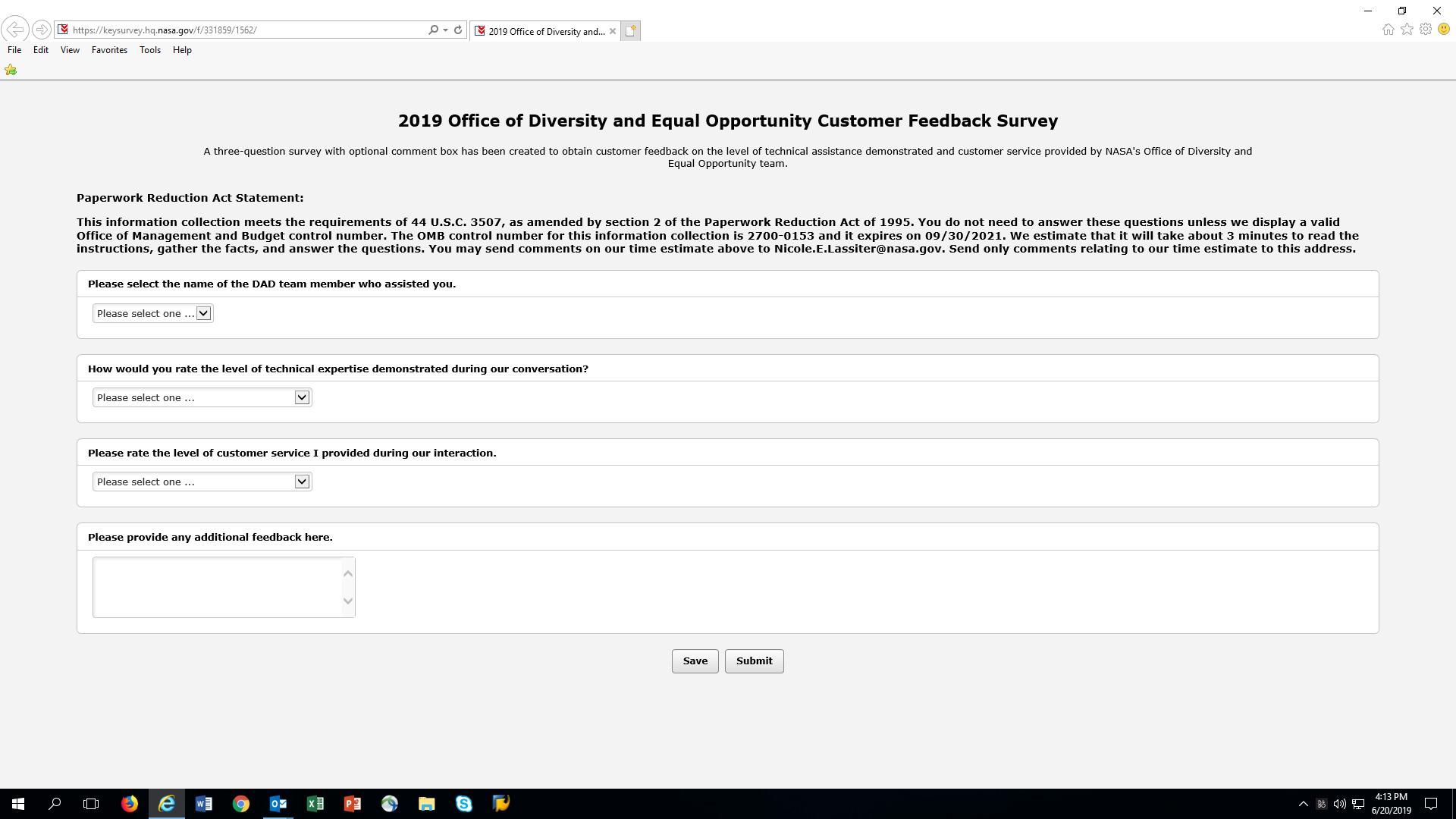Open the browser settings gear icon
Image resolution: width=1456 pixels, height=819 pixels.
click(x=1426, y=30)
